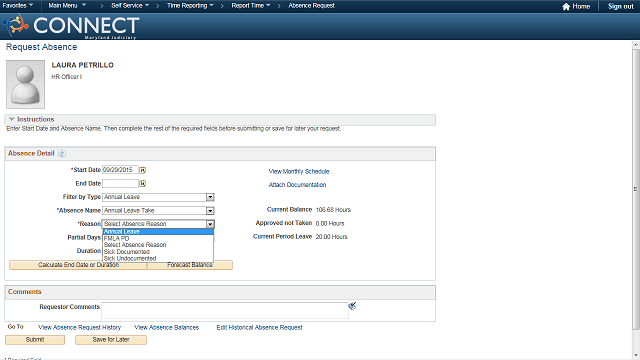The width and height of the screenshot is (640, 360).
Task: Select Sick Undocumented reason option
Action: pyautogui.click(x=158, y=258)
